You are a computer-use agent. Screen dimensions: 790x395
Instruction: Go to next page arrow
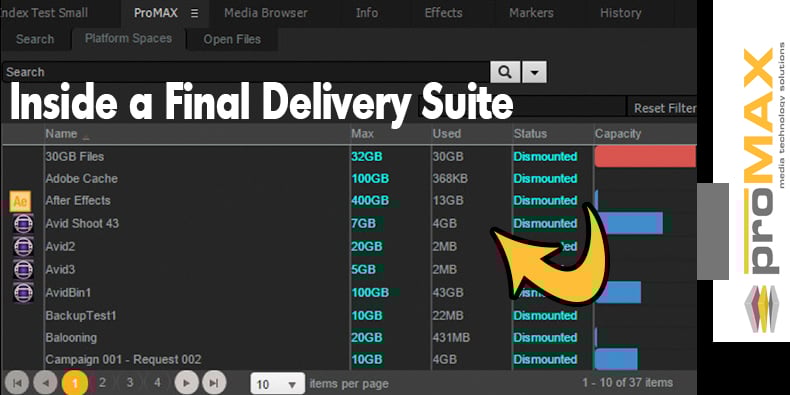pyautogui.click(x=186, y=383)
